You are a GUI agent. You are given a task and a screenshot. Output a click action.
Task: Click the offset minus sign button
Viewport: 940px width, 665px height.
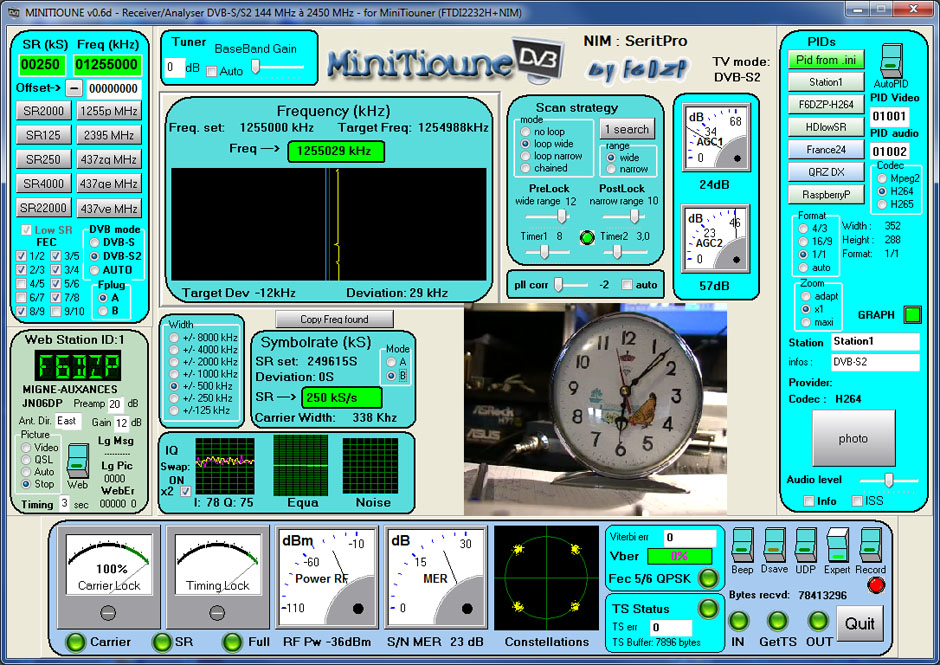pyautogui.click(x=73, y=89)
